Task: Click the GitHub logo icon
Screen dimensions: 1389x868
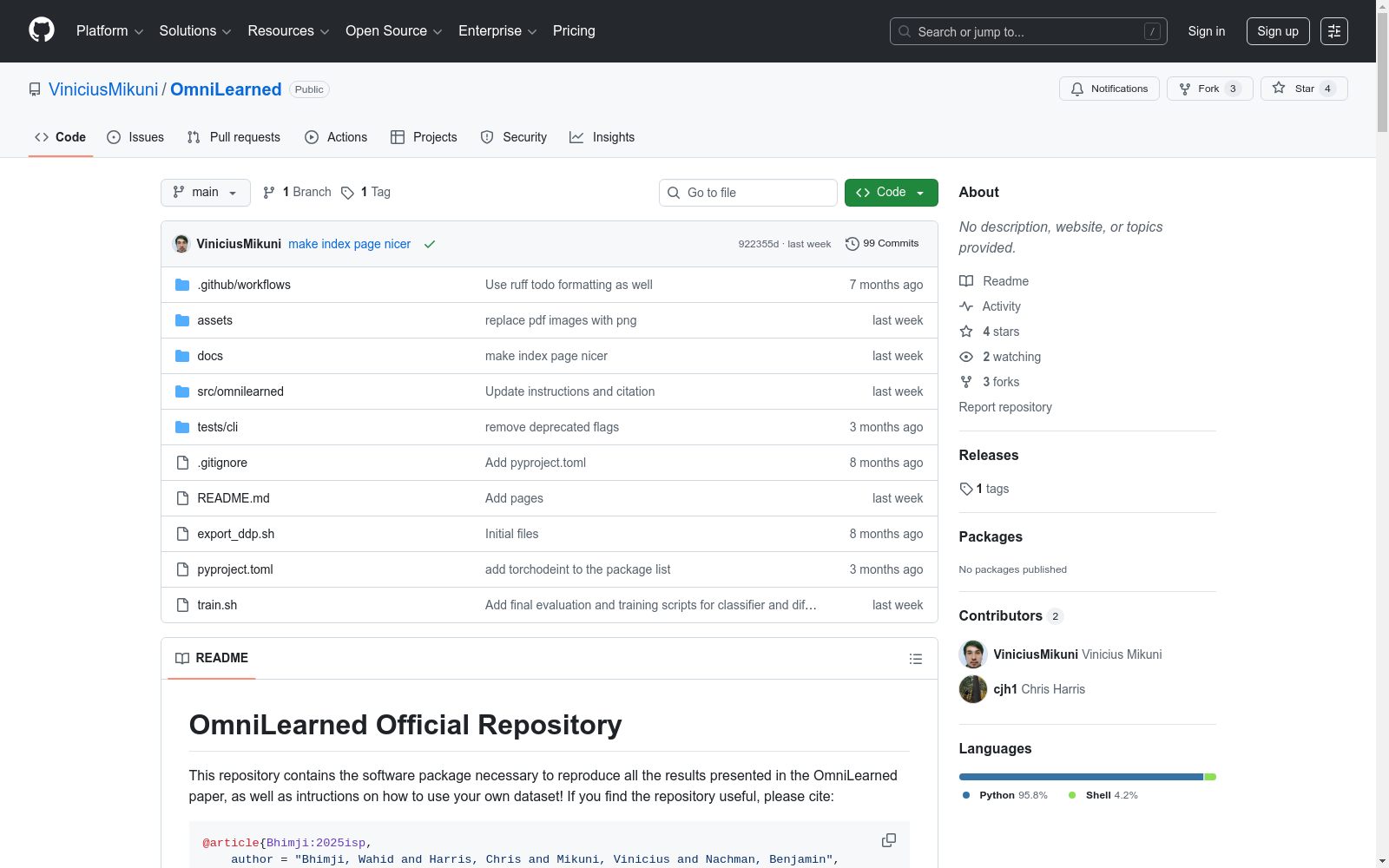Action: [x=42, y=30]
